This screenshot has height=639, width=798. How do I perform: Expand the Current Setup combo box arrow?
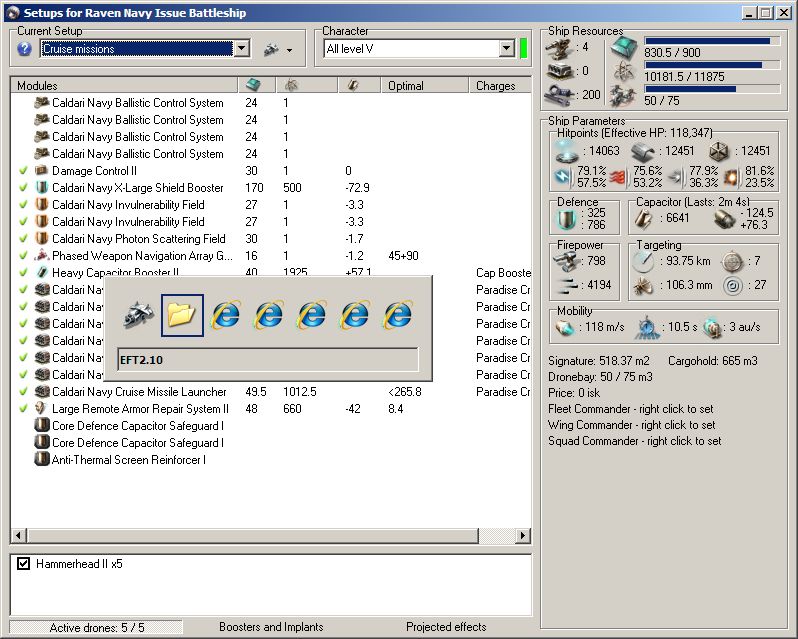(x=242, y=49)
